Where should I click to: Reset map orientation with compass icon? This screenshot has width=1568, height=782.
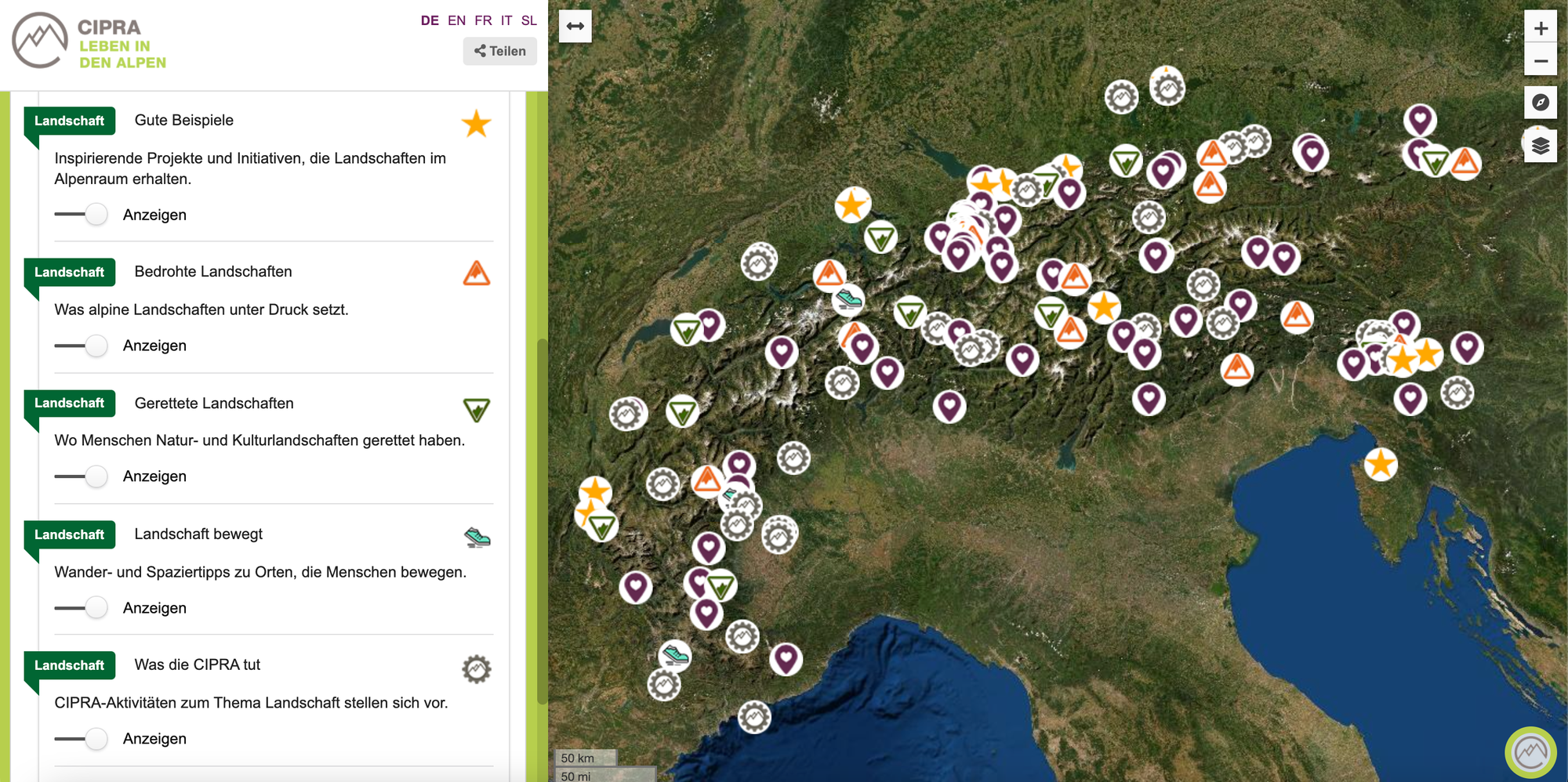click(1540, 103)
